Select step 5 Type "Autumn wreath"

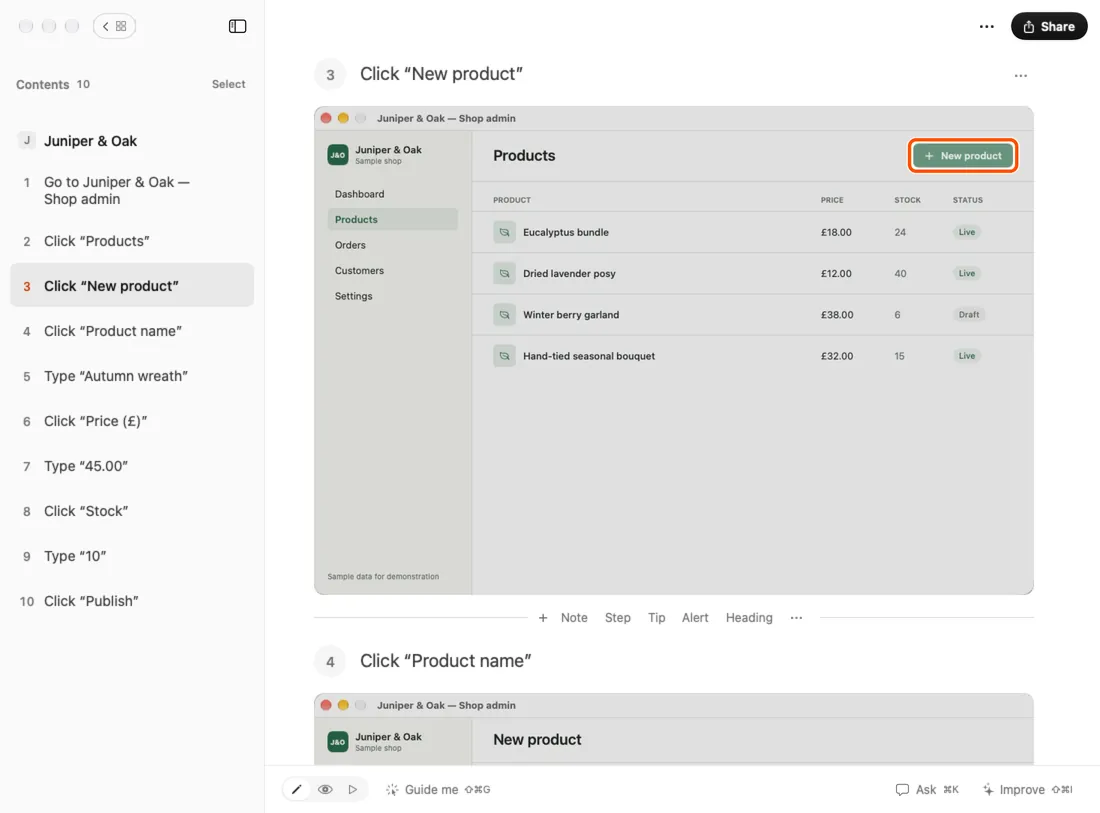[132, 376]
